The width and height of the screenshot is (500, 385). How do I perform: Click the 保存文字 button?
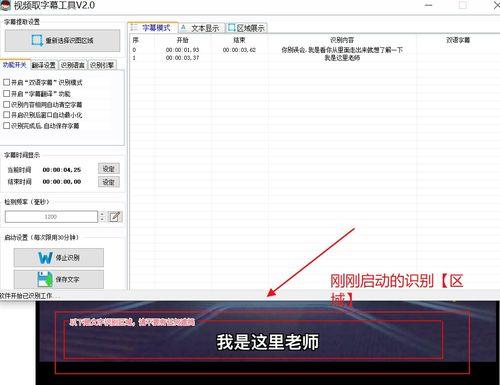pyautogui.click(x=59, y=279)
